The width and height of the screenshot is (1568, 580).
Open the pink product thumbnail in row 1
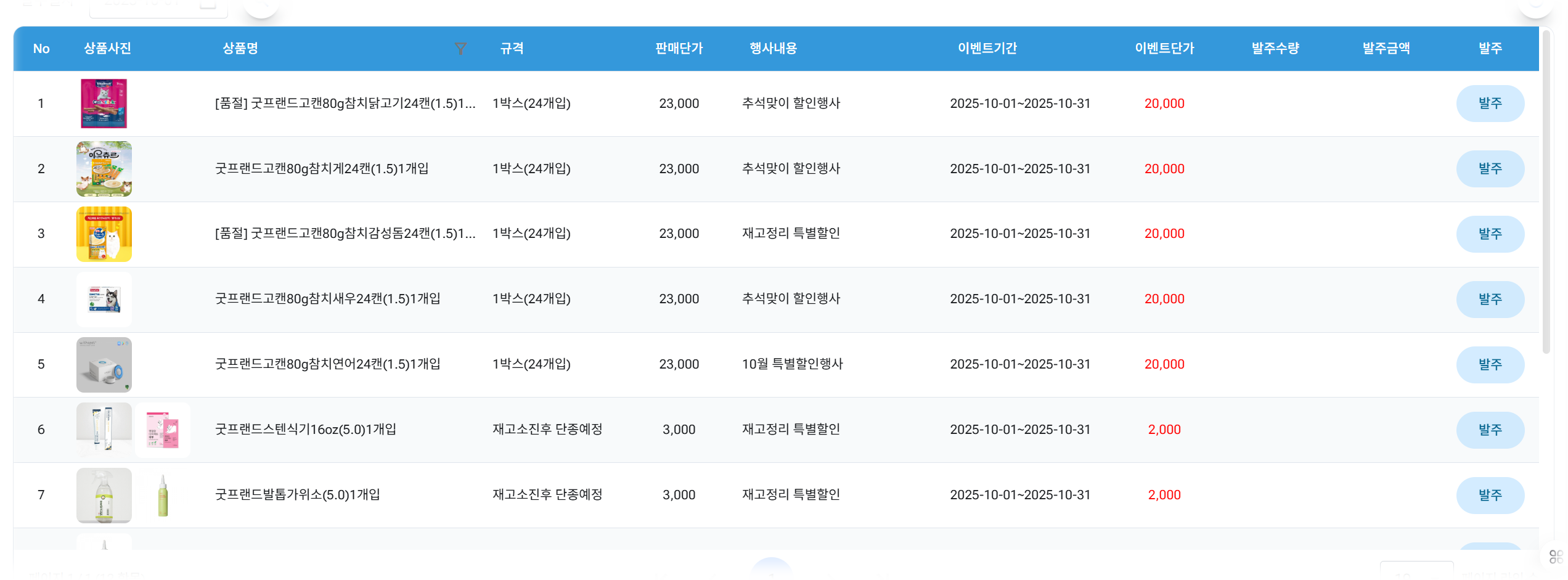(x=104, y=104)
